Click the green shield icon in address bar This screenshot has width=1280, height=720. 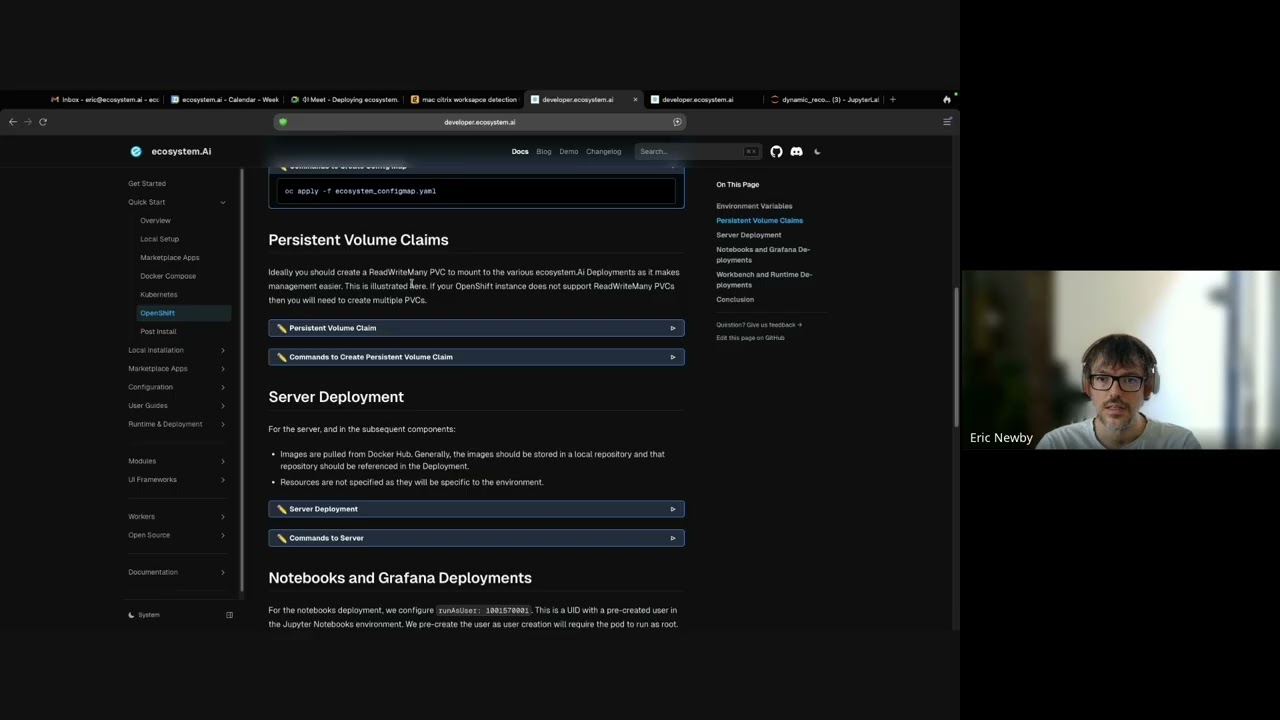tap(283, 122)
